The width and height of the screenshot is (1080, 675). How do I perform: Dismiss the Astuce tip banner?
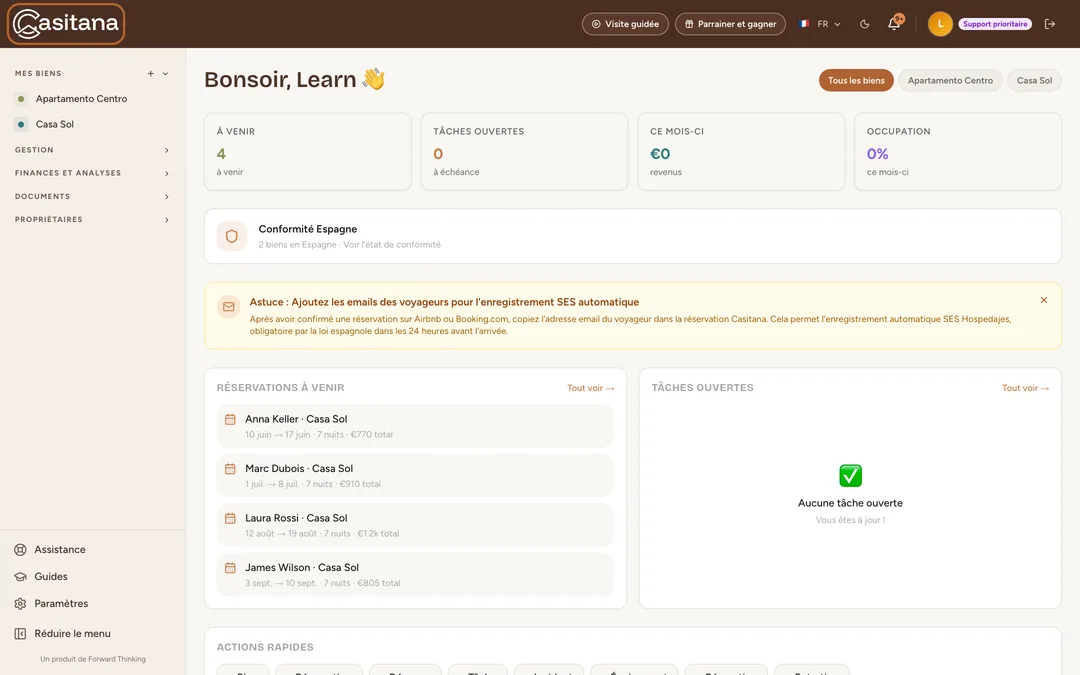[x=1043, y=300]
